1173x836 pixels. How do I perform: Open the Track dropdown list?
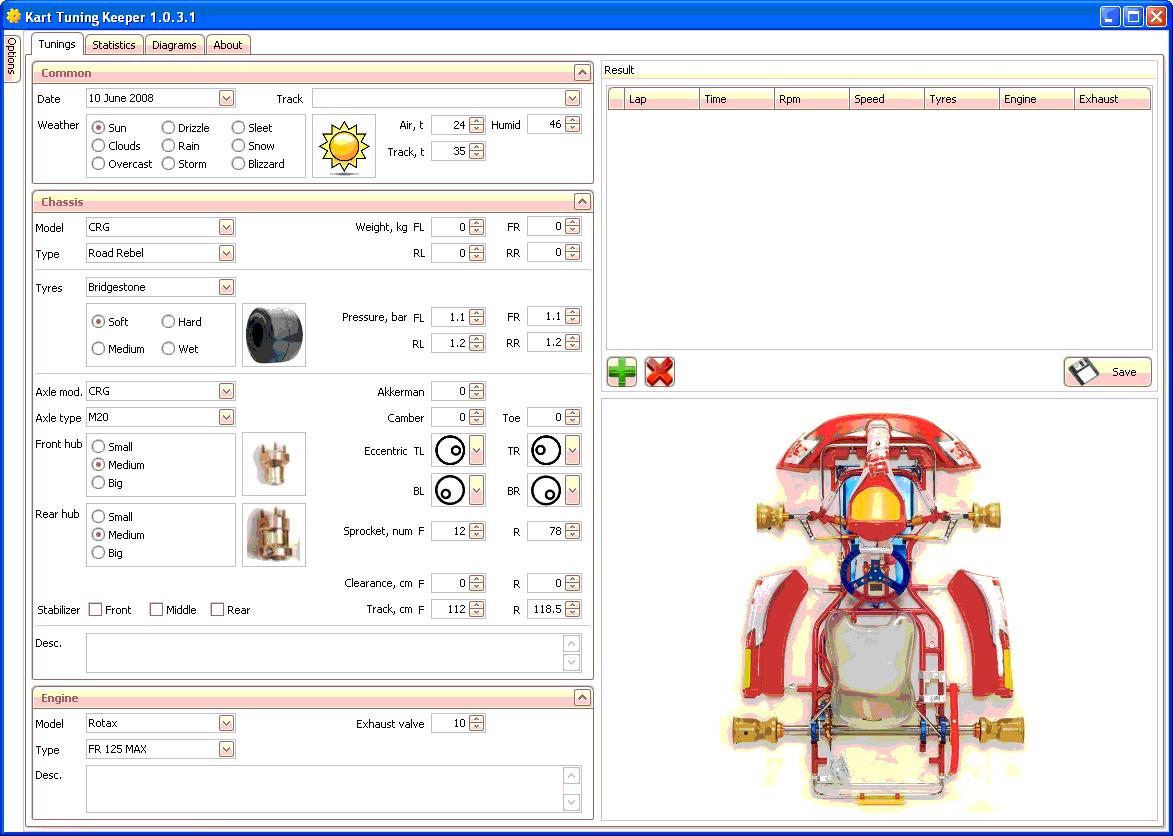click(x=572, y=99)
